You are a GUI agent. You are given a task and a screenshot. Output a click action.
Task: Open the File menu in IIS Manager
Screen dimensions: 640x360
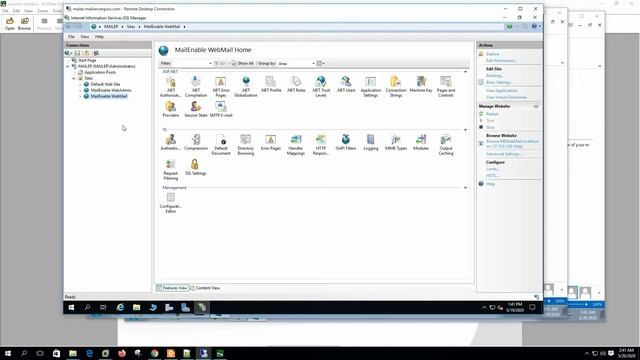71,37
